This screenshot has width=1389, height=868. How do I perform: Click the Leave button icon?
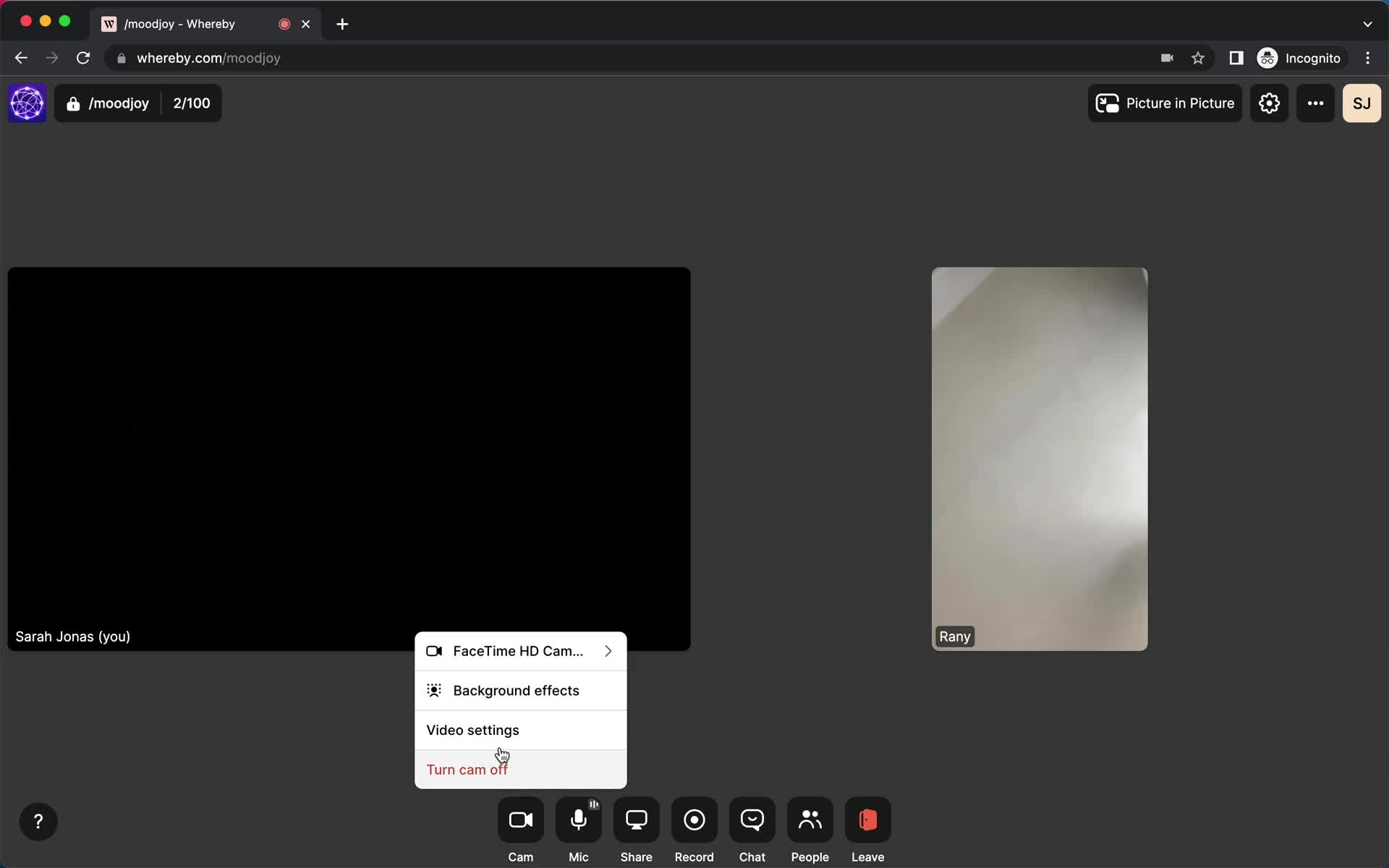pyautogui.click(x=867, y=820)
